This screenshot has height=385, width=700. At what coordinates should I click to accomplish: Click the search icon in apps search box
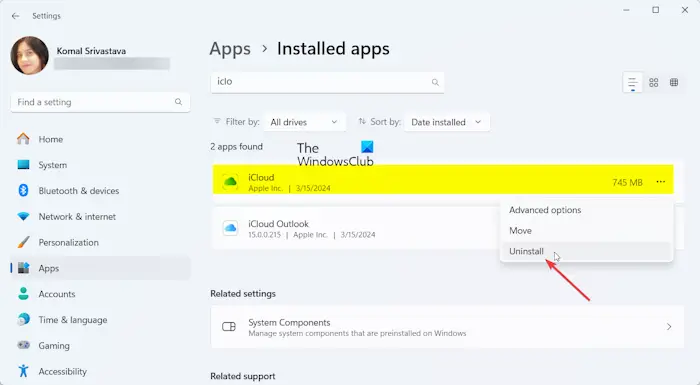435,82
